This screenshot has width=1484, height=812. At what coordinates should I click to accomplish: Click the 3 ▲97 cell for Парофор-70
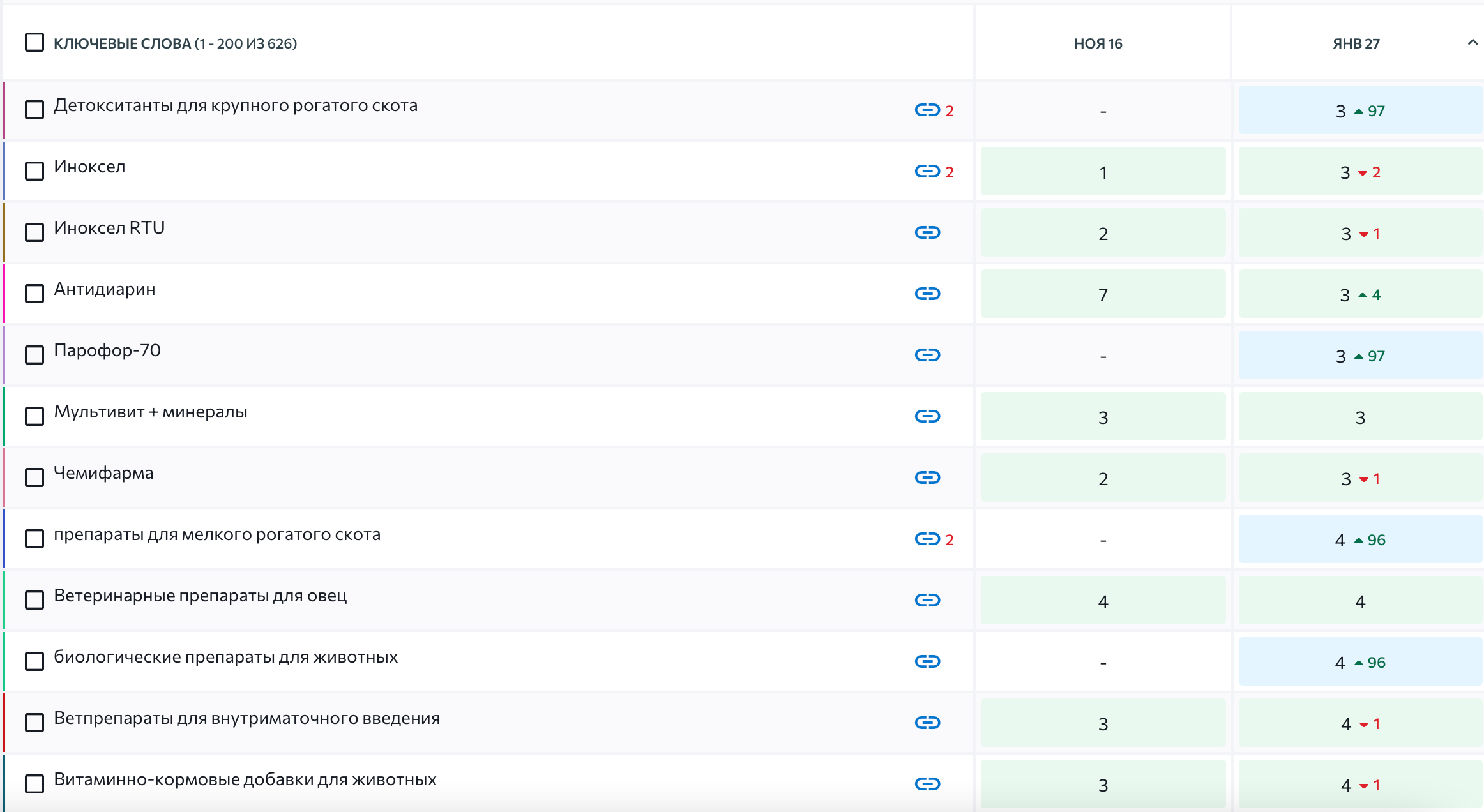click(x=1360, y=356)
